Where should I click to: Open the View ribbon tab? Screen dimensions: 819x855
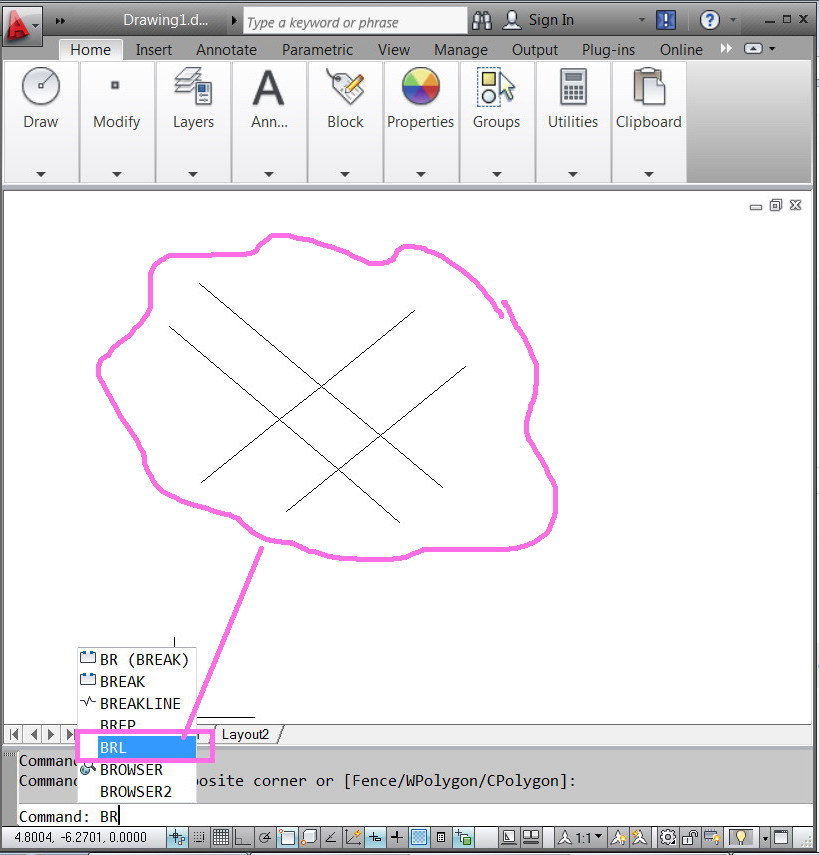point(393,49)
